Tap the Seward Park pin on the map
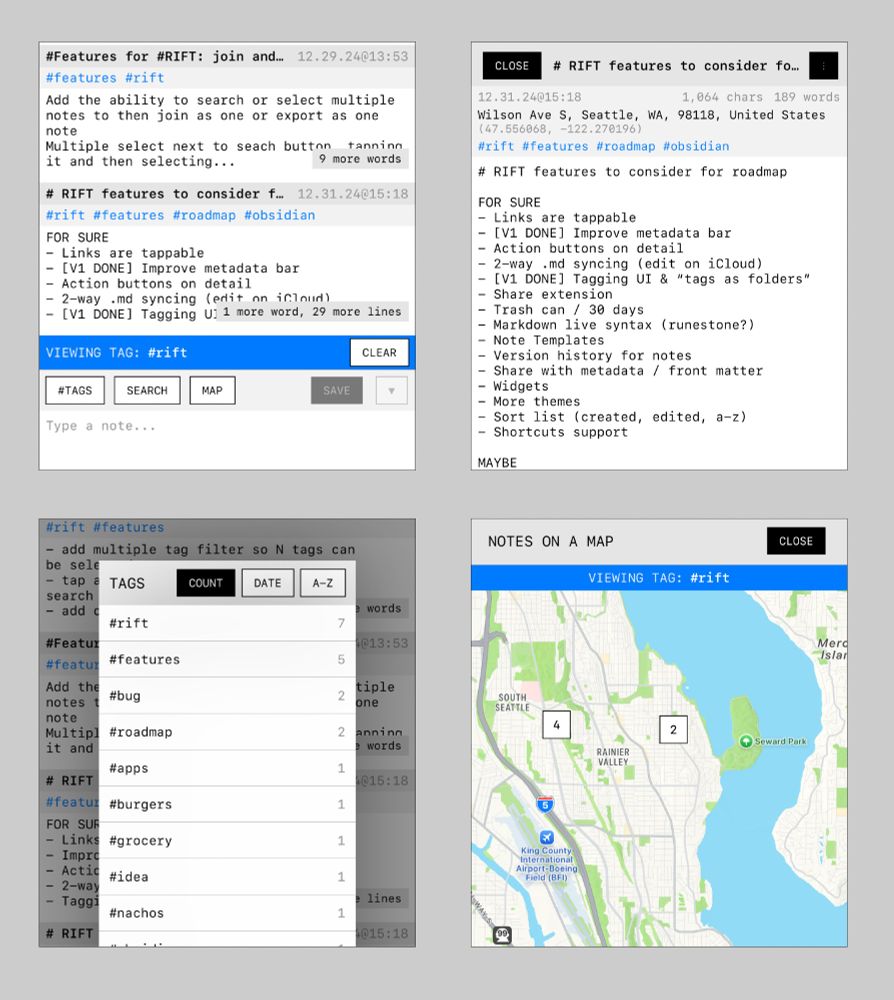Viewport: 894px width, 1000px height. pyautogui.click(x=745, y=741)
